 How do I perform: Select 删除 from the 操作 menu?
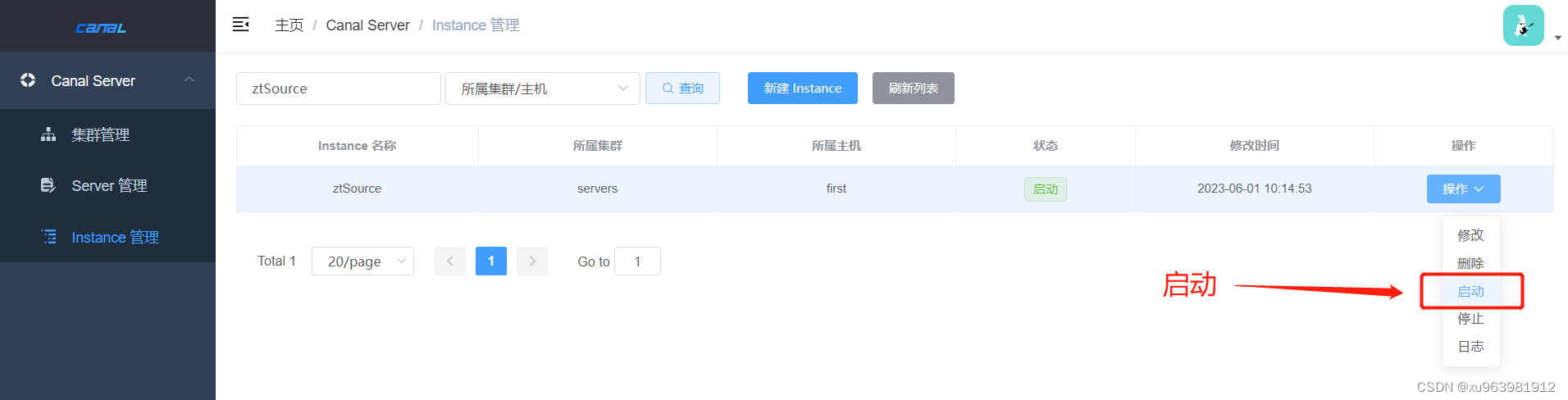(x=1470, y=263)
